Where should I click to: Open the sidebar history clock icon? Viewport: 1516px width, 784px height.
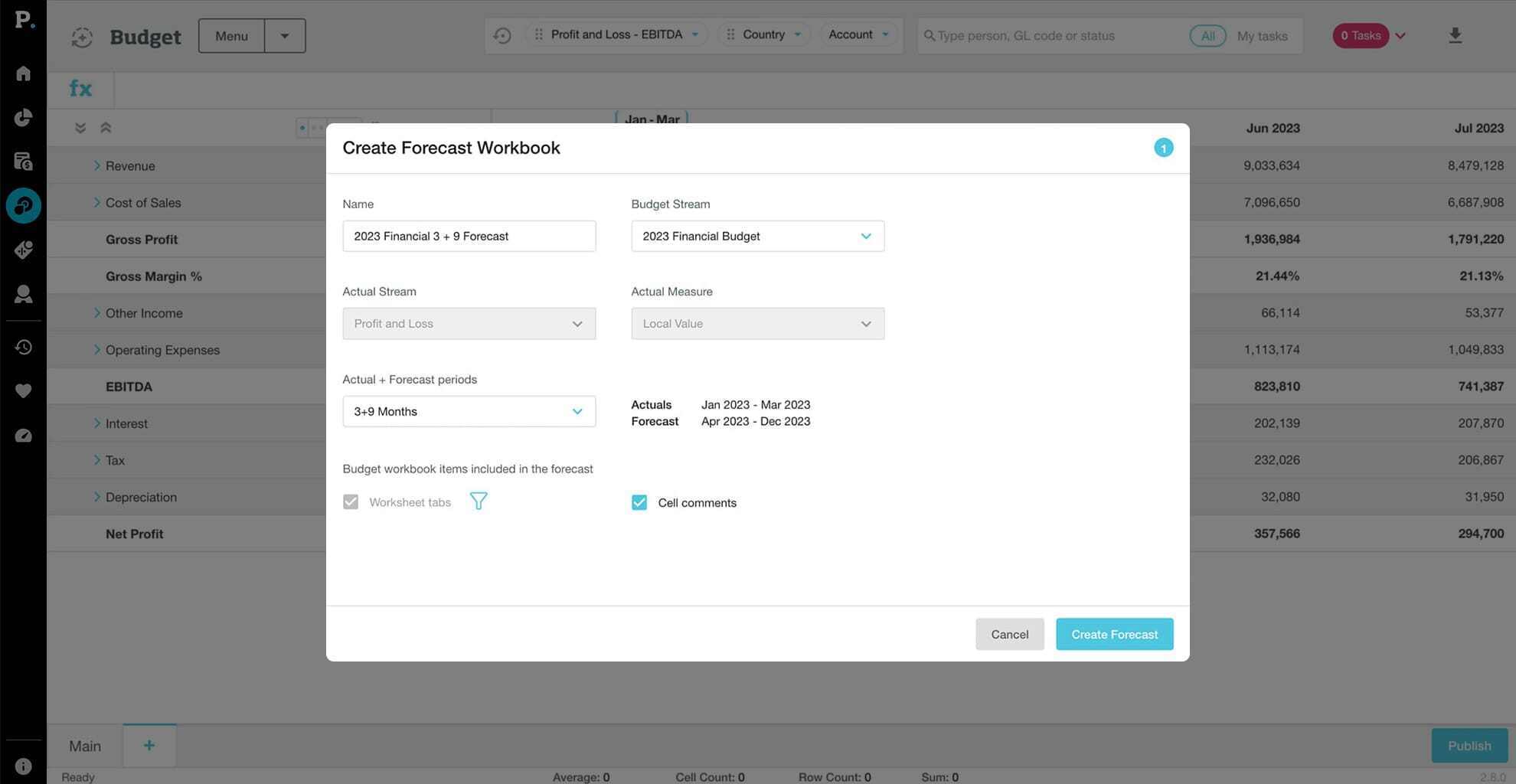(23, 347)
